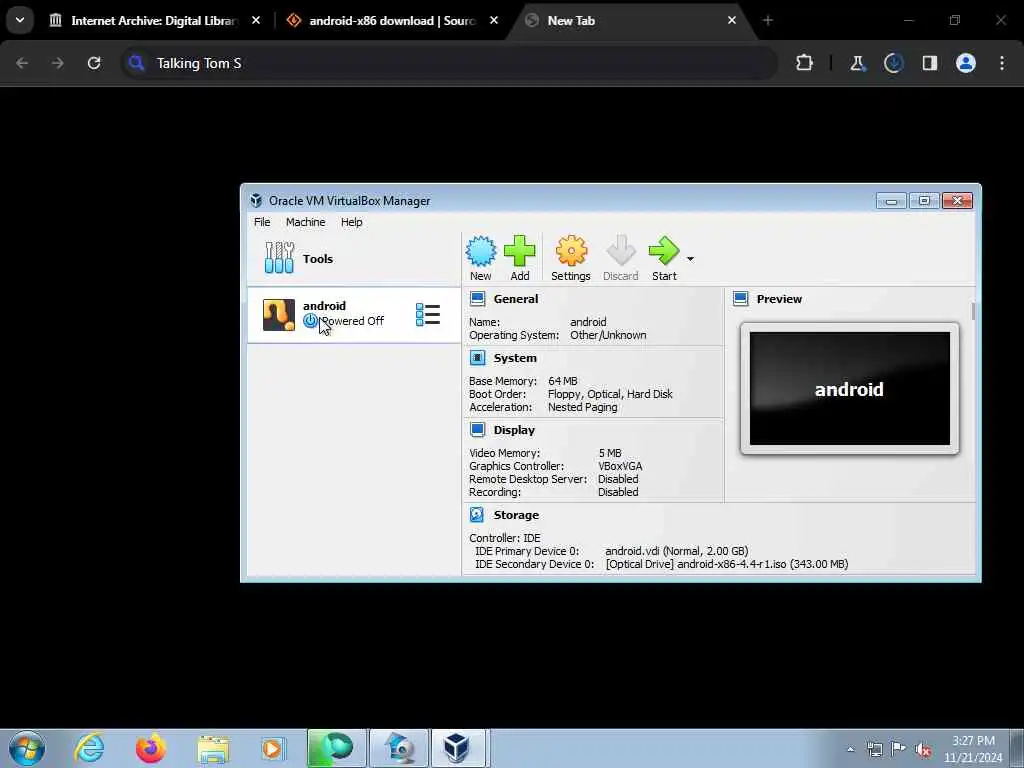This screenshot has width=1024, height=768.
Task: Click the Boot Order value text
Action: [610, 394]
